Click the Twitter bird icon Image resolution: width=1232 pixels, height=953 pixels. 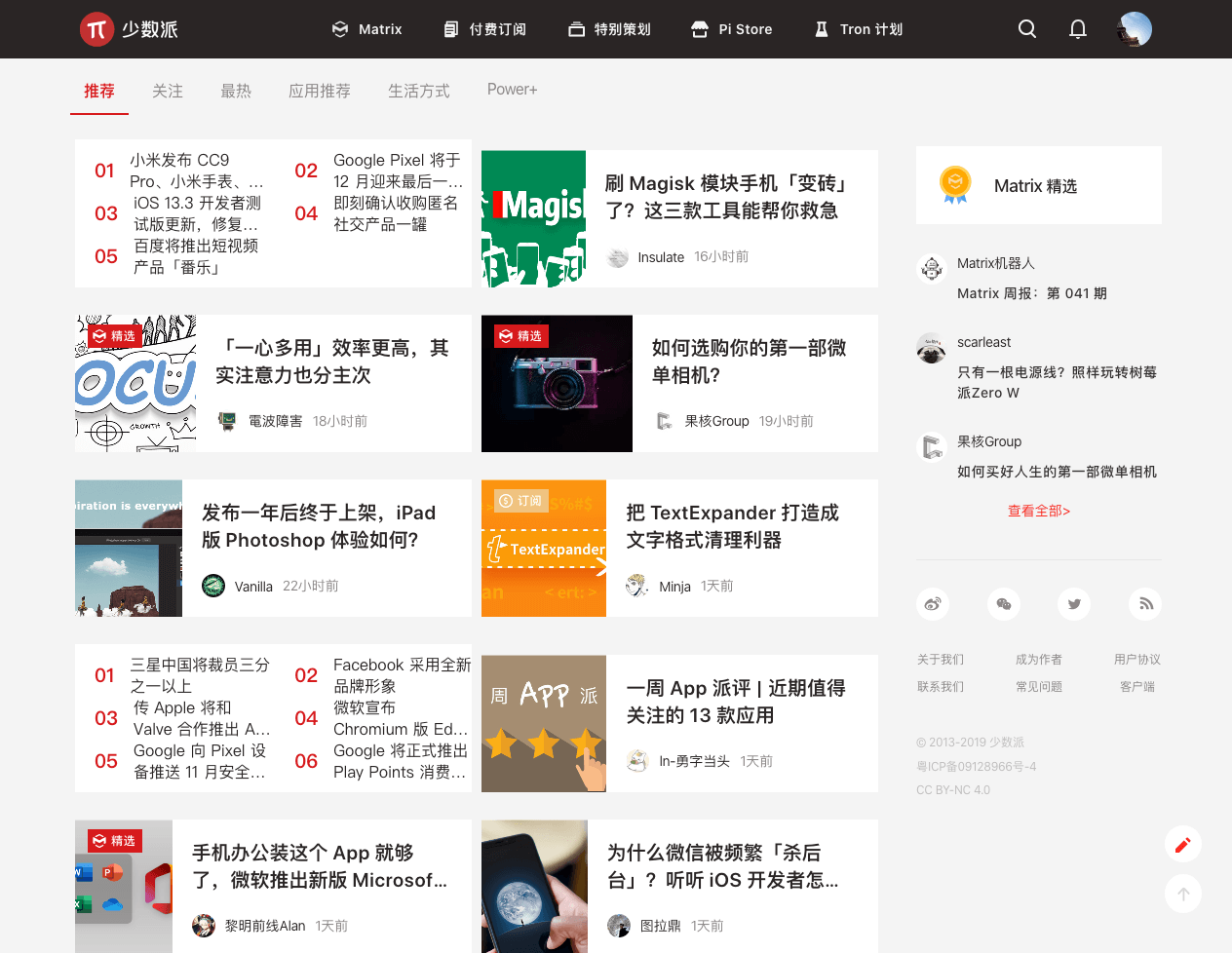(x=1074, y=604)
